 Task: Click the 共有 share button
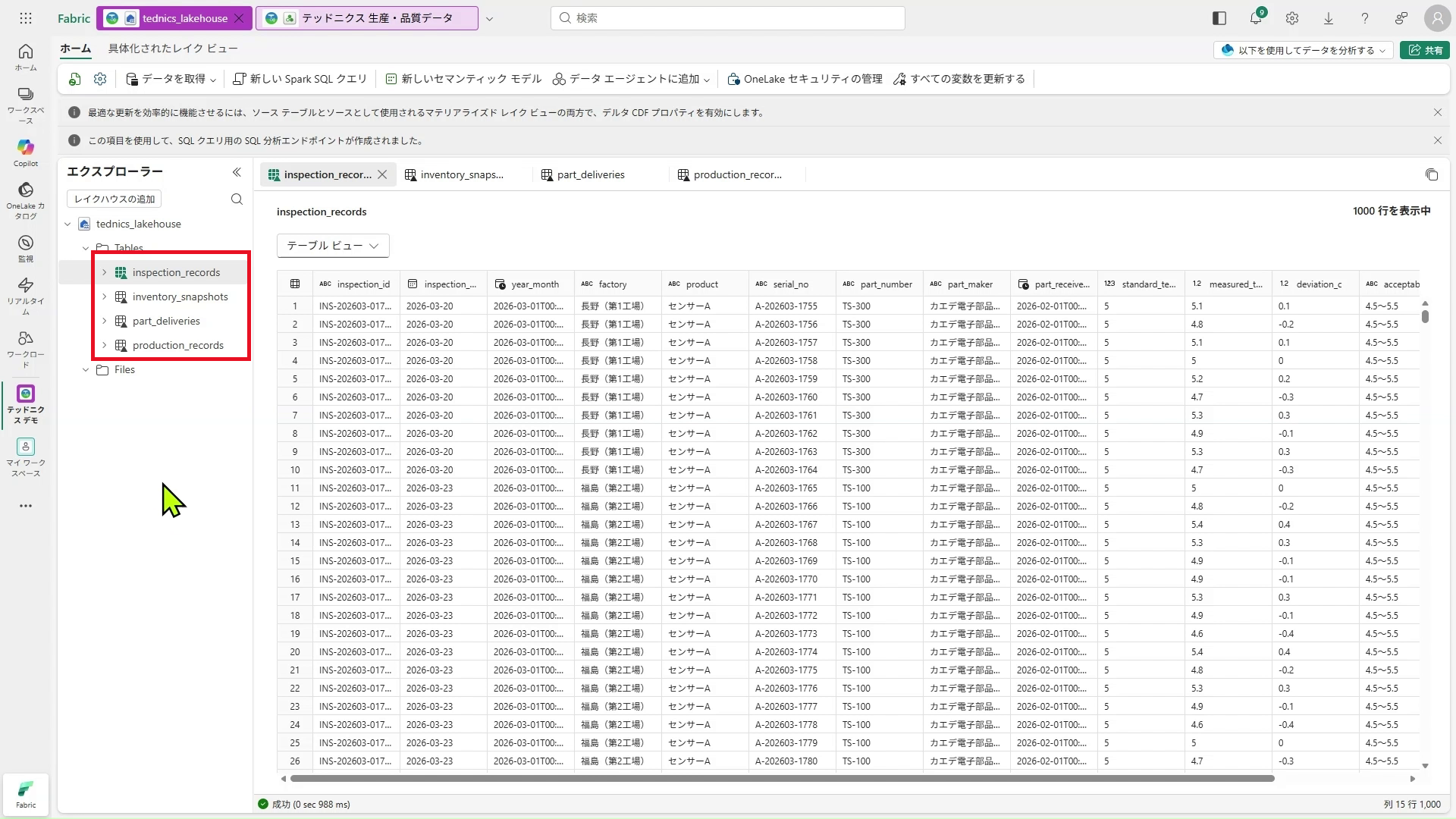(1425, 50)
